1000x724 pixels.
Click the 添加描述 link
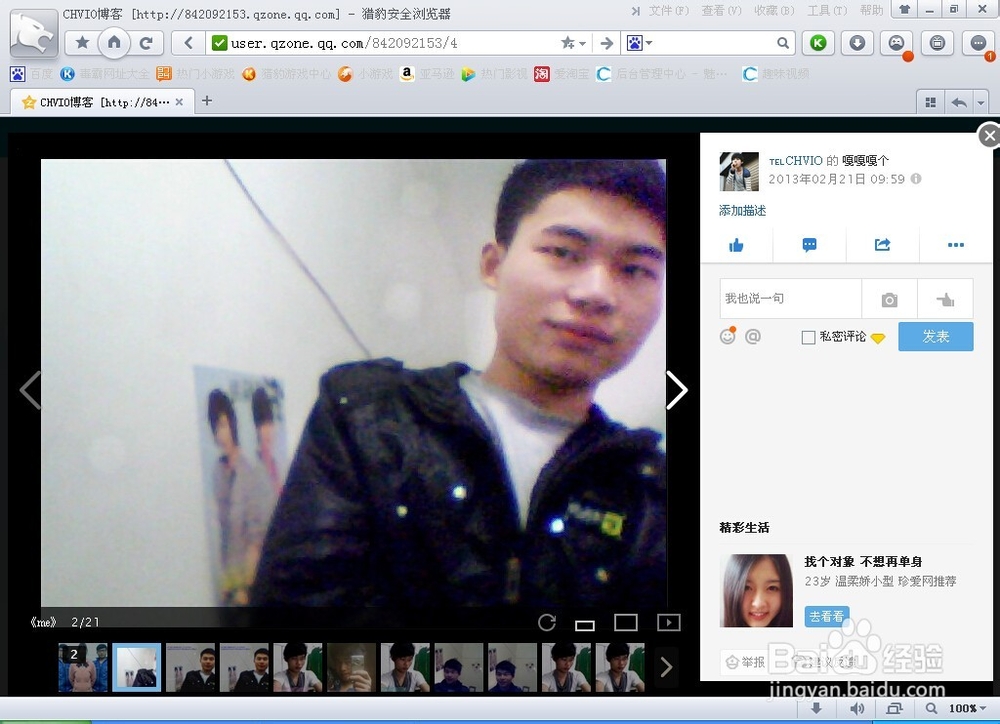742,211
